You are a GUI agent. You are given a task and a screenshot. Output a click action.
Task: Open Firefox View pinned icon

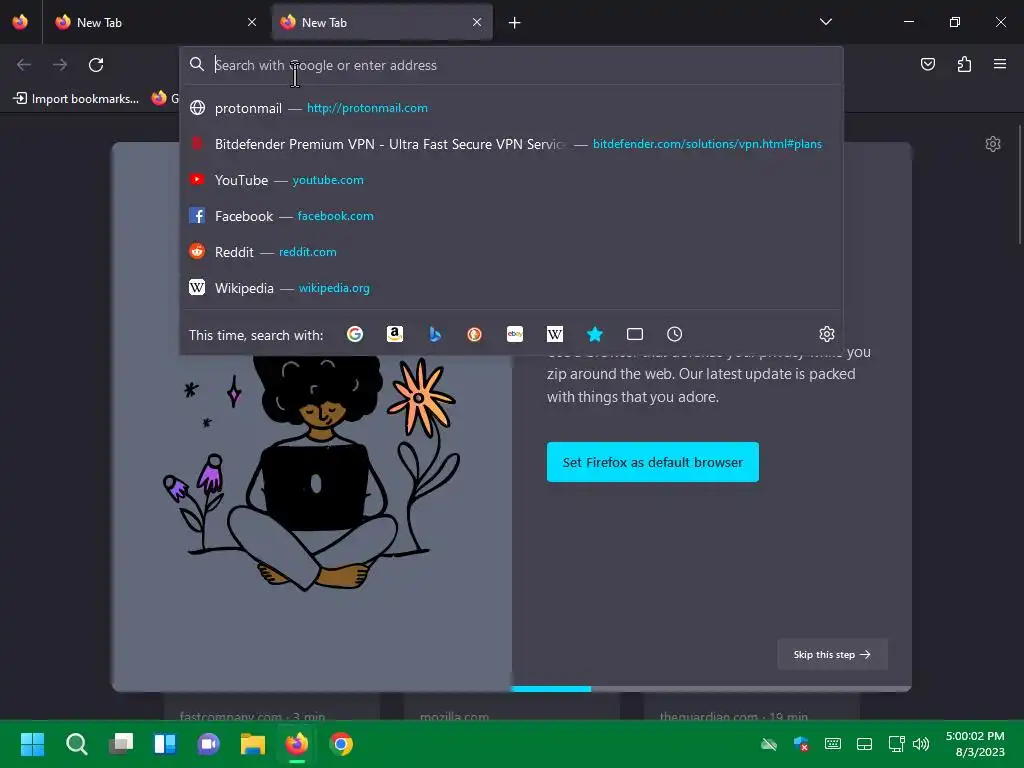click(x=20, y=22)
